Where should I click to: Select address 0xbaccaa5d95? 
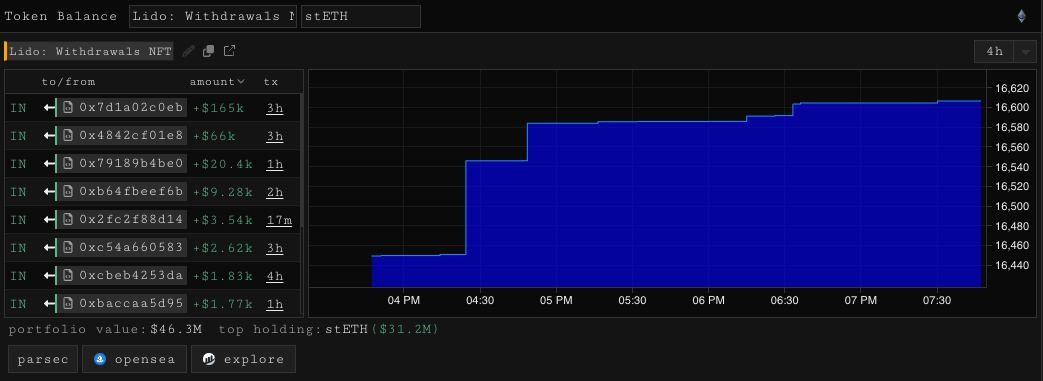[131, 303]
